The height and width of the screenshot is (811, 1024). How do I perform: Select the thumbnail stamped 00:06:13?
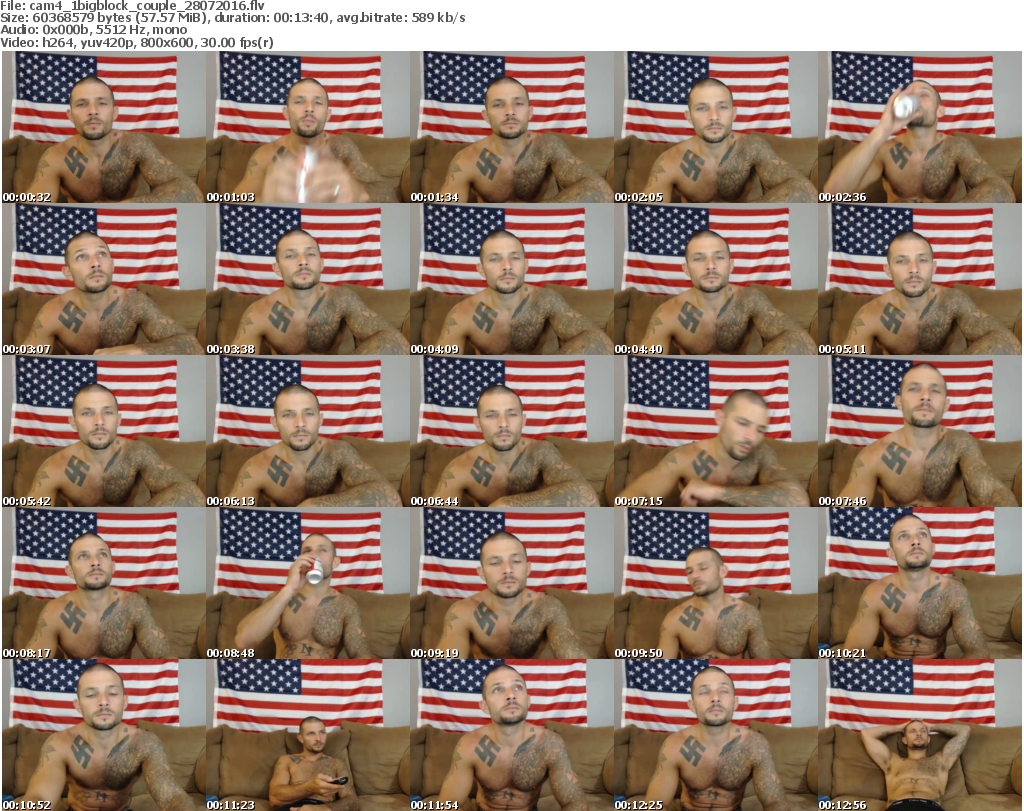[x=308, y=432]
